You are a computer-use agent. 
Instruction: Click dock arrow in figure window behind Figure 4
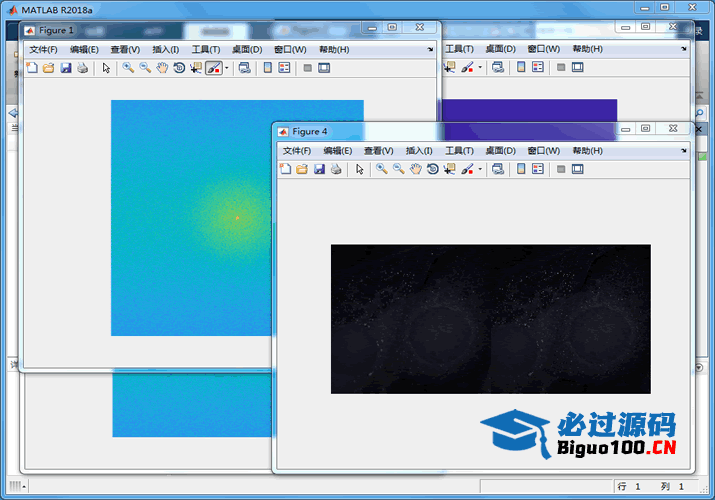684,49
